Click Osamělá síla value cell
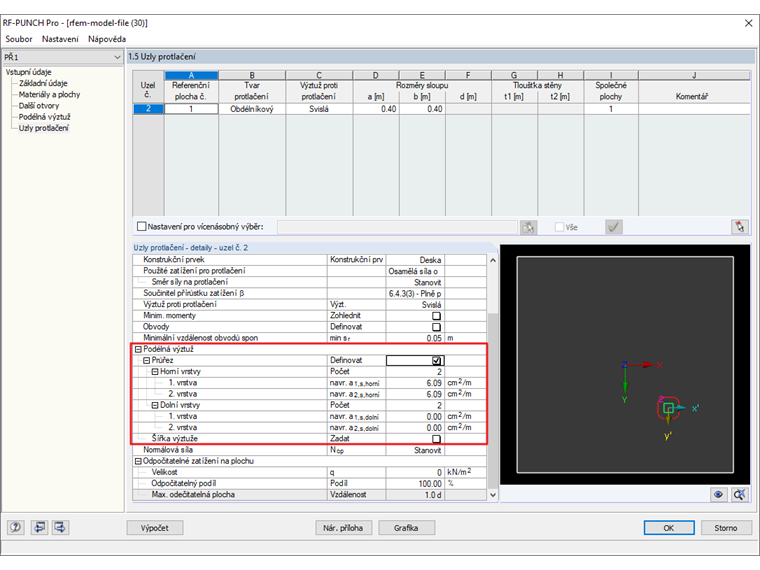760x570 pixels. (x=415, y=271)
